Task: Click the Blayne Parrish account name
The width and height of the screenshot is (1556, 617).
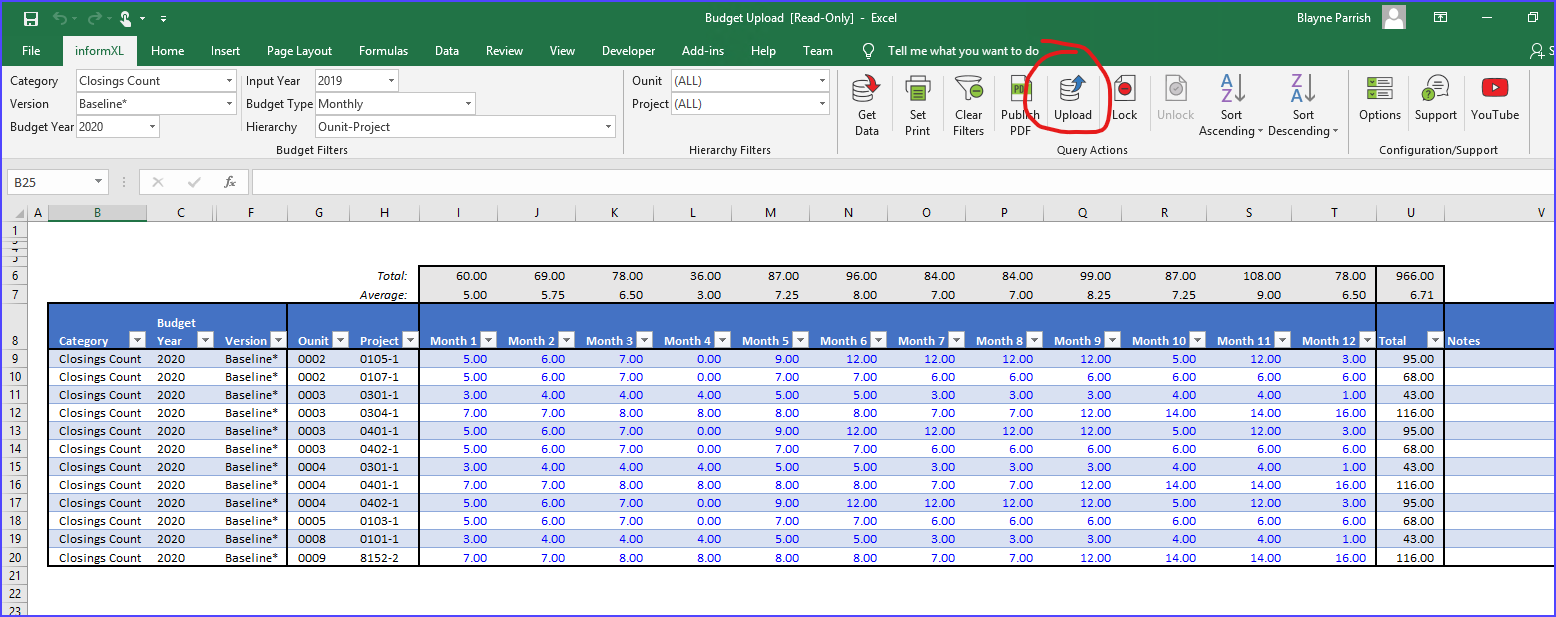Action: pyautogui.click(x=1333, y=17)
